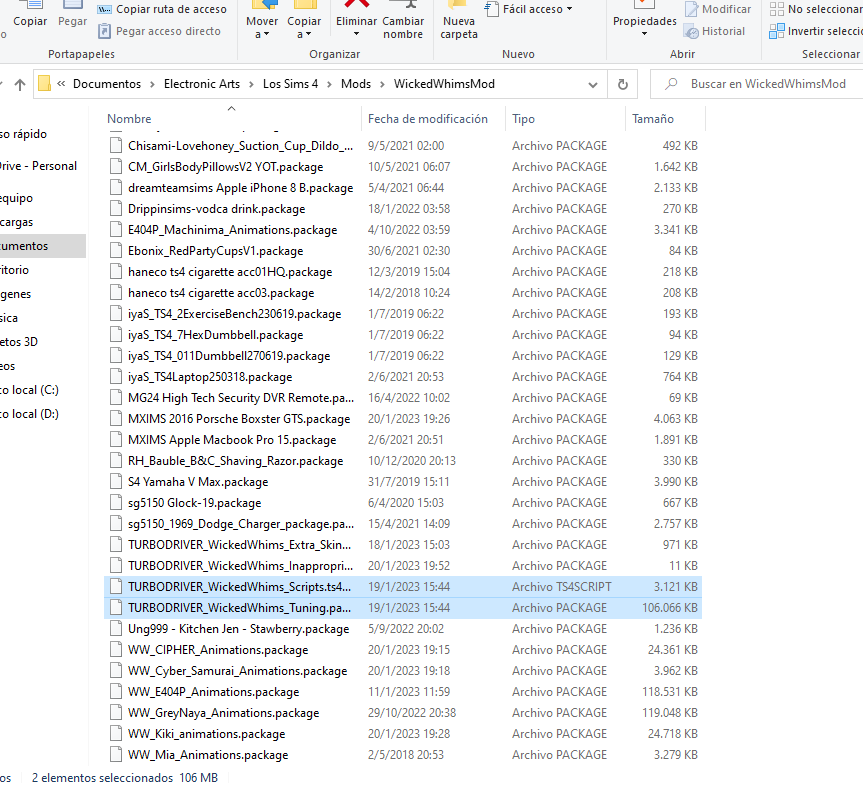Click Electronic Arts in the breadcrumb
Viewport: 863px width, 786px height.
tap(201, 84)
